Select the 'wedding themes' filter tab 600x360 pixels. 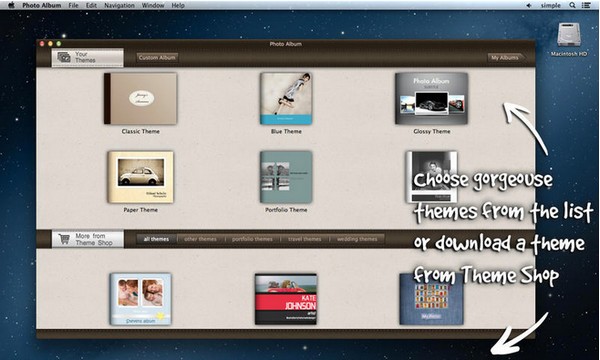pyautogui.click(x=357, y=239)
